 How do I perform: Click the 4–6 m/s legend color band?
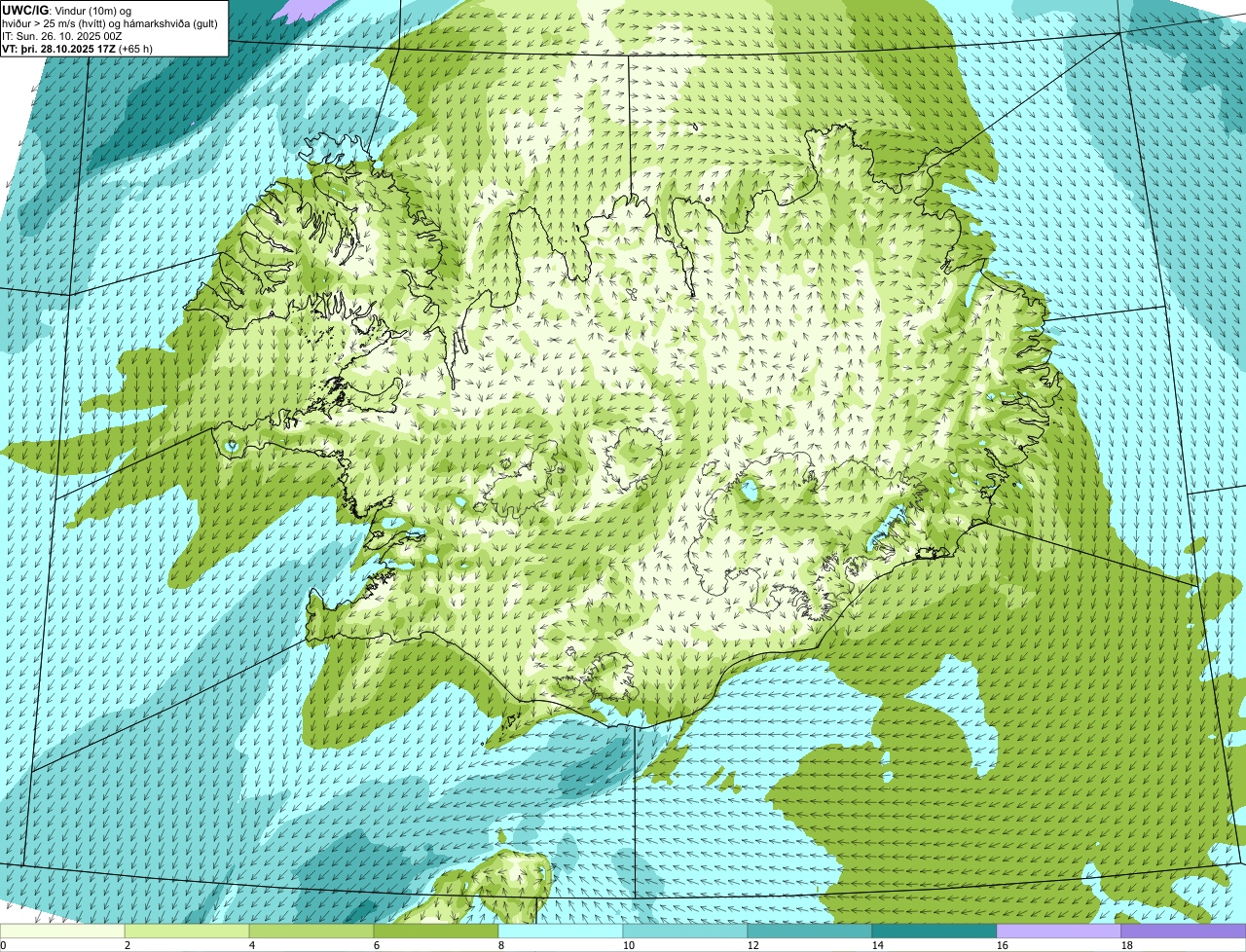(x=311, y=932)
